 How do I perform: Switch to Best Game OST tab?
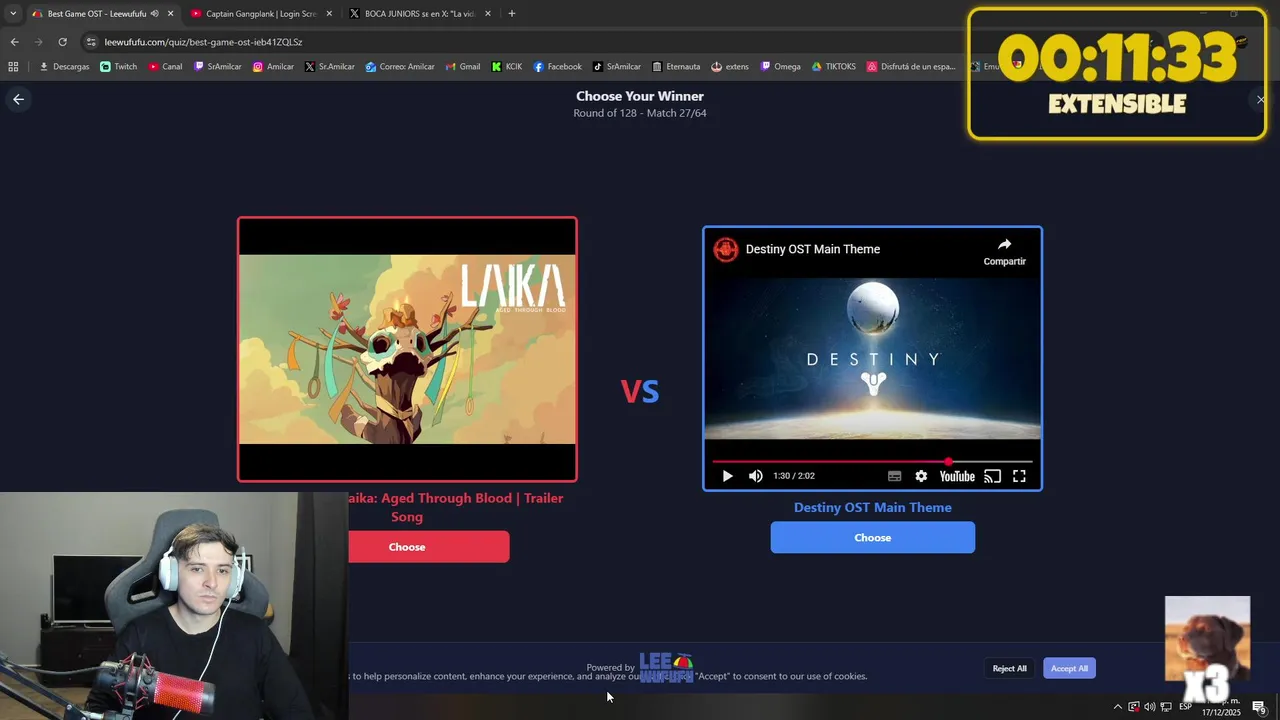[x=97, y=14]
